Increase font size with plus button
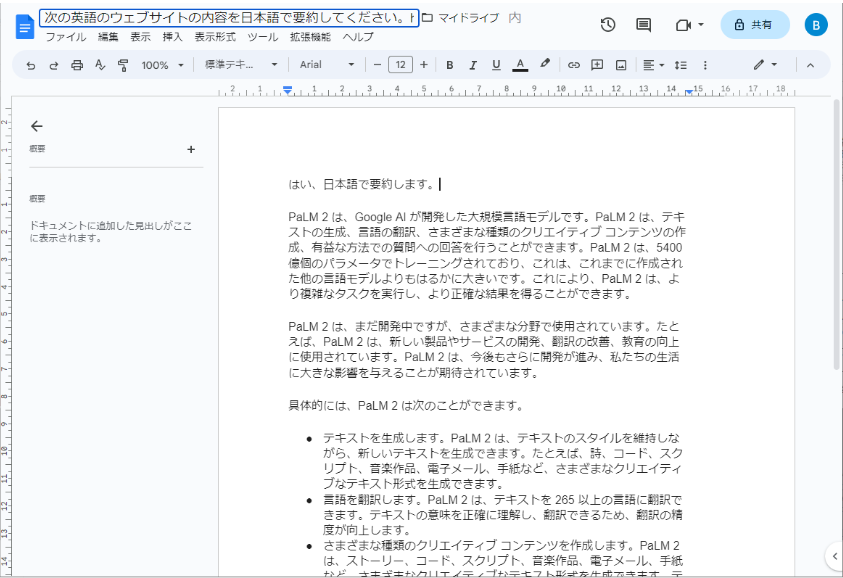The height and width of the screenshot is (578, 843). [x=424, y=65]
